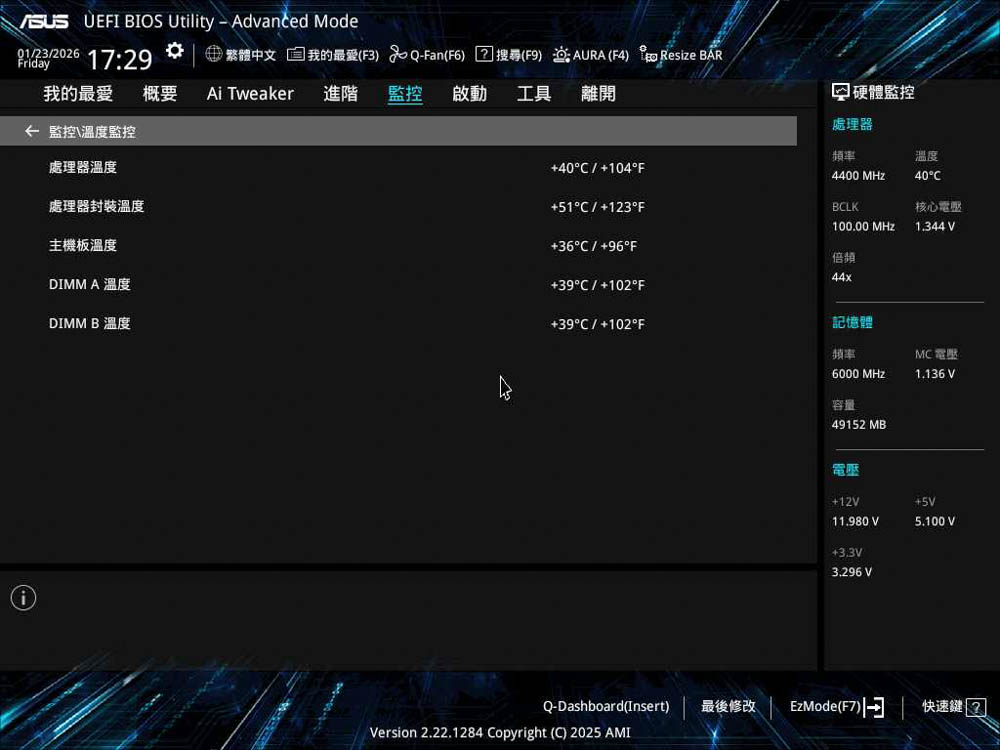Open Q-Dashboard(Insert)
Viewport: 1000px width, 750px height.
(x=606, y=706)
